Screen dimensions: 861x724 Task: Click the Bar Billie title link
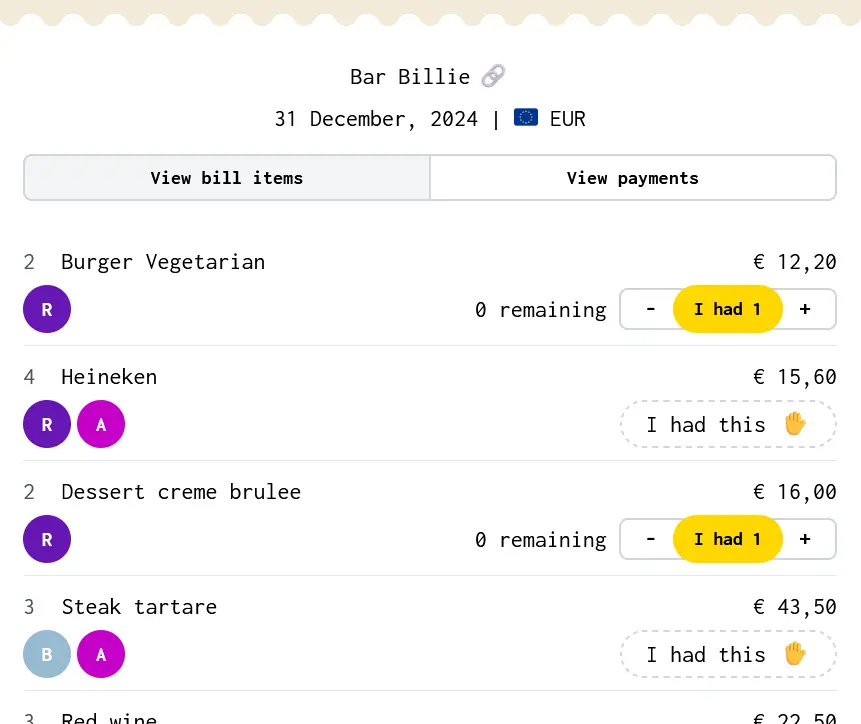pos(409,76)
